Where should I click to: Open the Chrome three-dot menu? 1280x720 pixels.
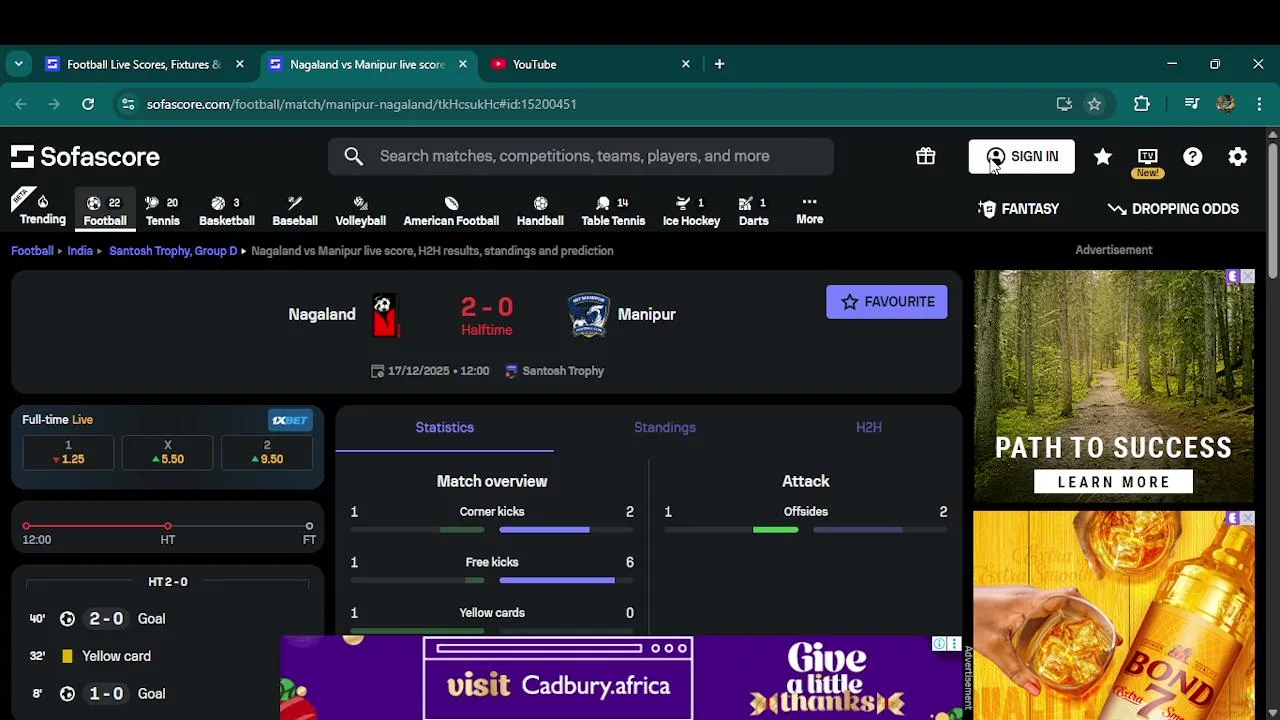[x=1259, y=104]
